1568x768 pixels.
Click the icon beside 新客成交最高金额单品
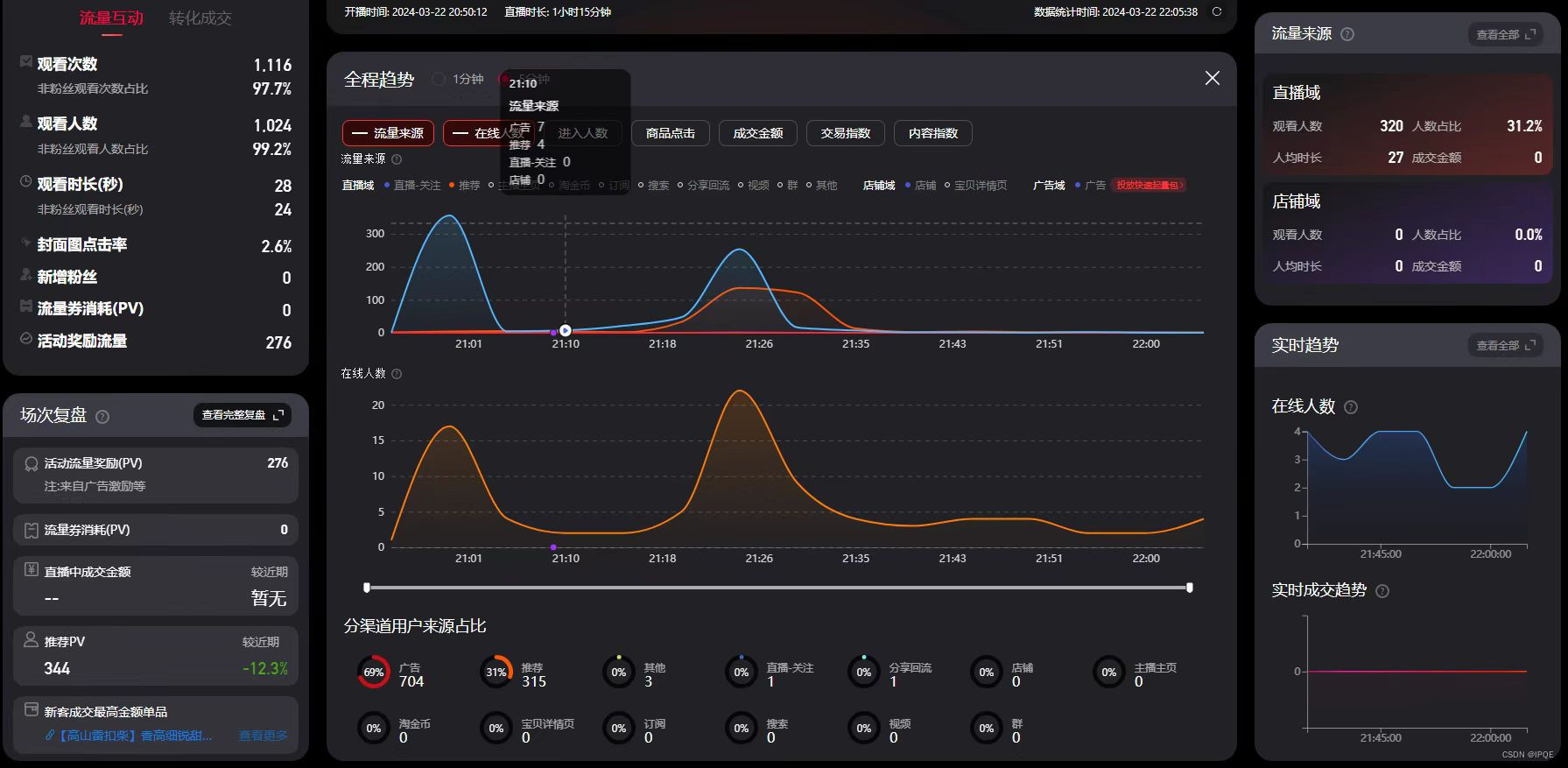tap(32, 709)
